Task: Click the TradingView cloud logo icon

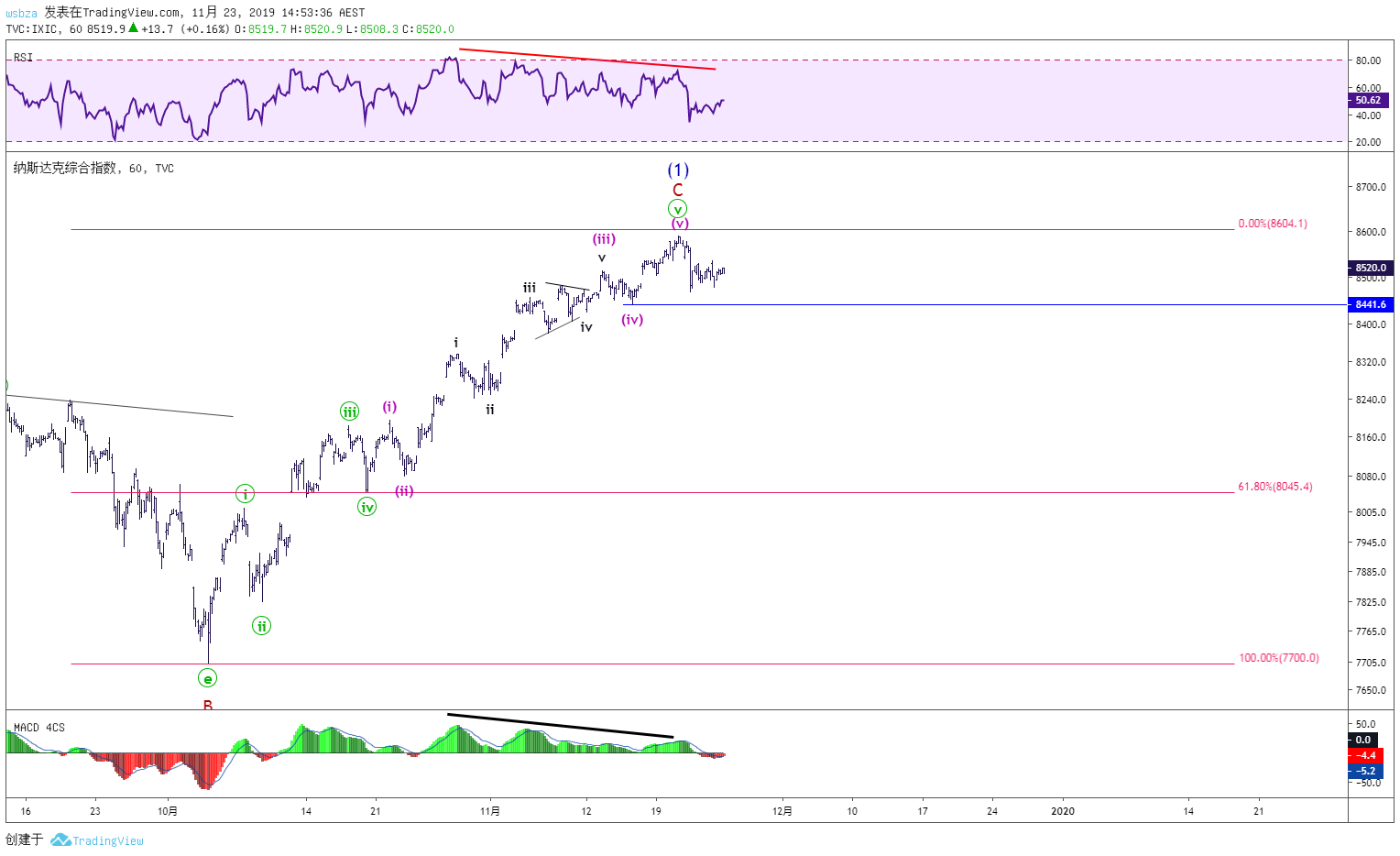Action: [x=60, y=840]
